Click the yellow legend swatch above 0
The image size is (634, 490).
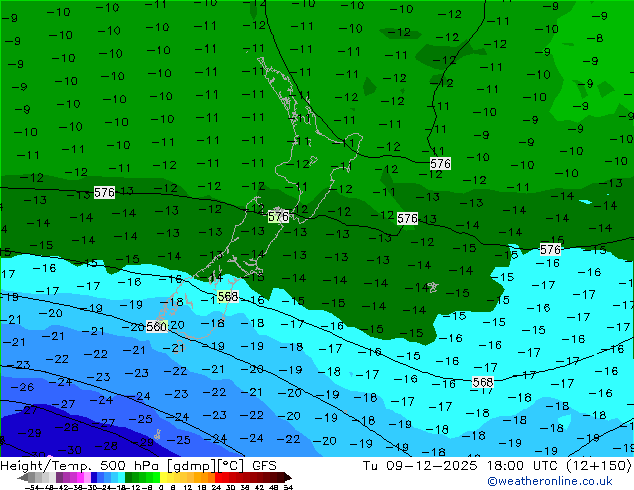(163, 477)
